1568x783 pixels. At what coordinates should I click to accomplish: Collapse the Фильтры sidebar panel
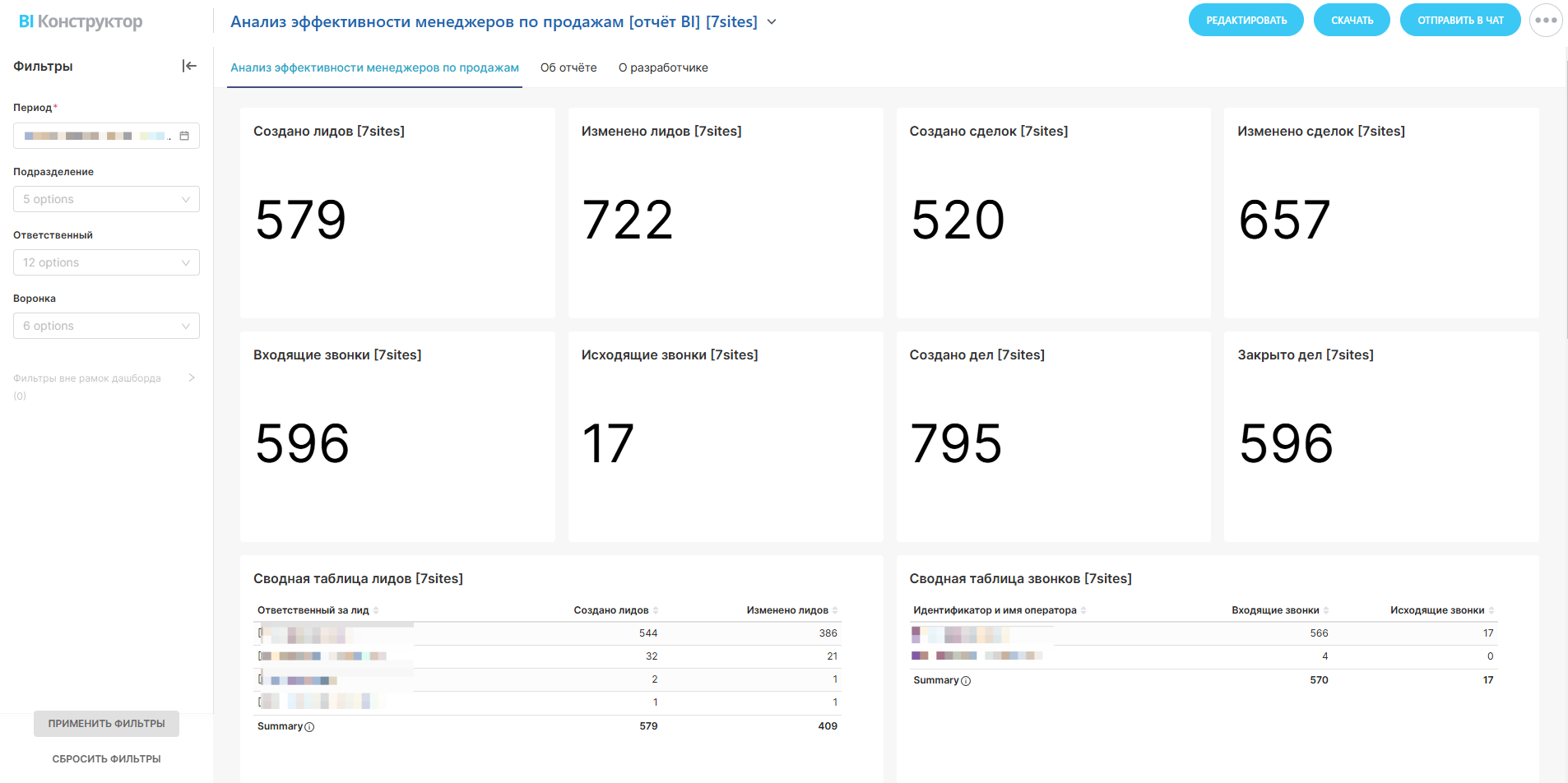[189, 66]
